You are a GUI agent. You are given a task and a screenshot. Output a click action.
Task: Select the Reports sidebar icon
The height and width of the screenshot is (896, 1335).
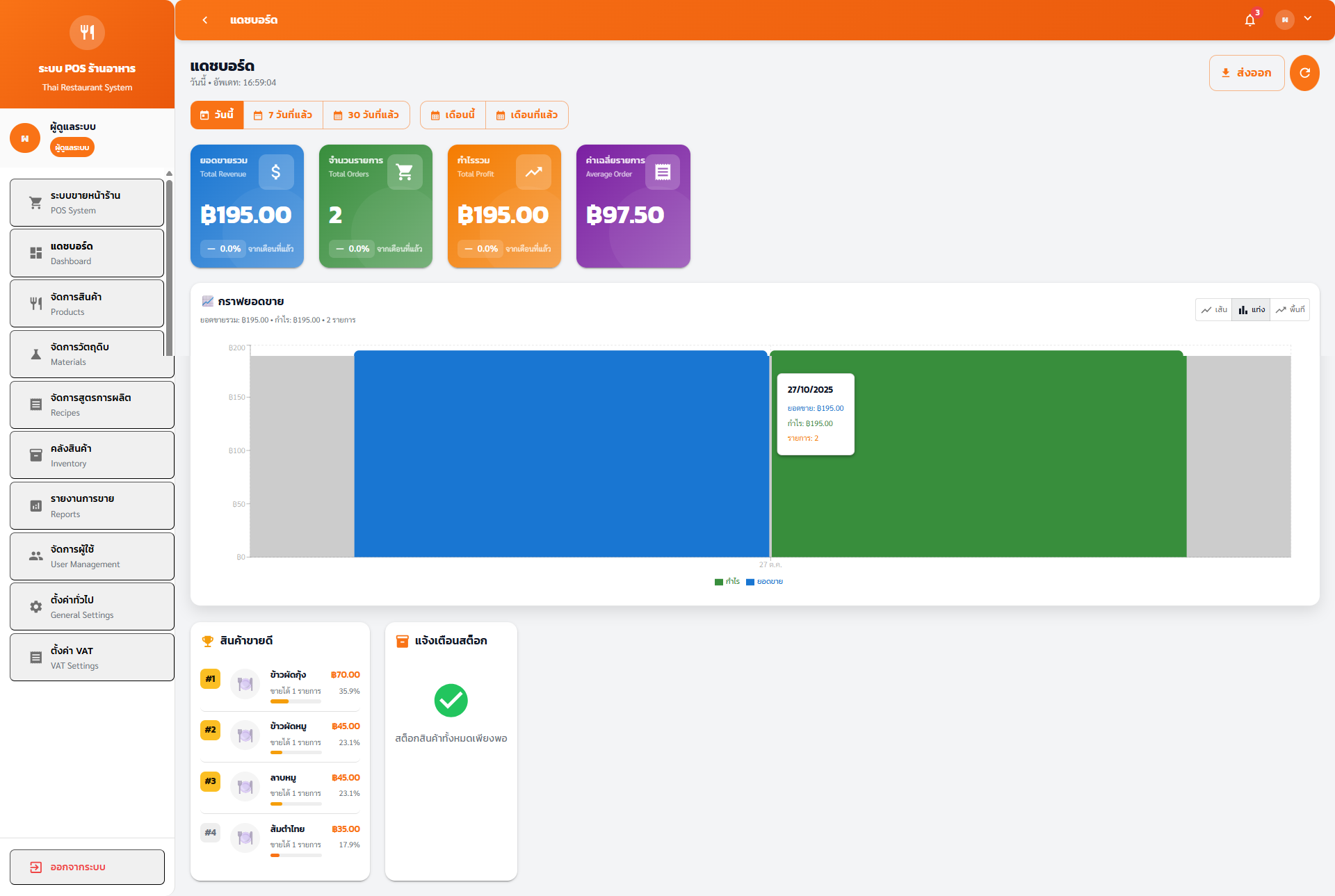click(36, 505)
